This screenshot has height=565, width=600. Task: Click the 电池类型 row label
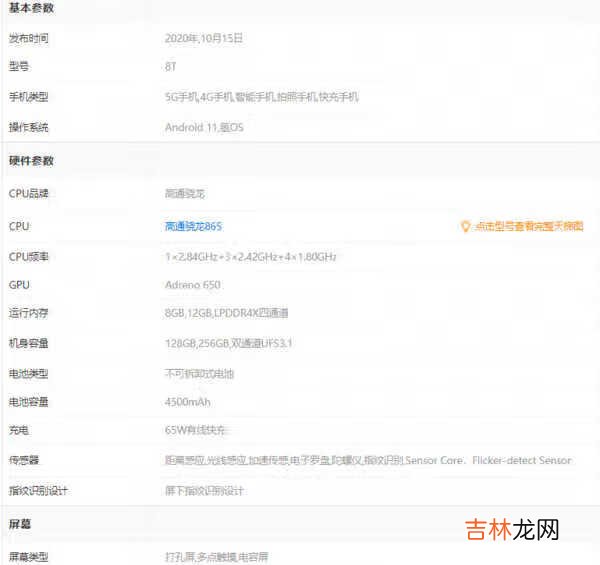29,374
